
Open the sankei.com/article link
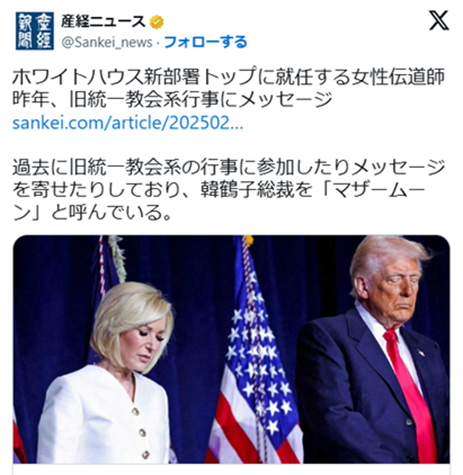[x=128, y=123]
